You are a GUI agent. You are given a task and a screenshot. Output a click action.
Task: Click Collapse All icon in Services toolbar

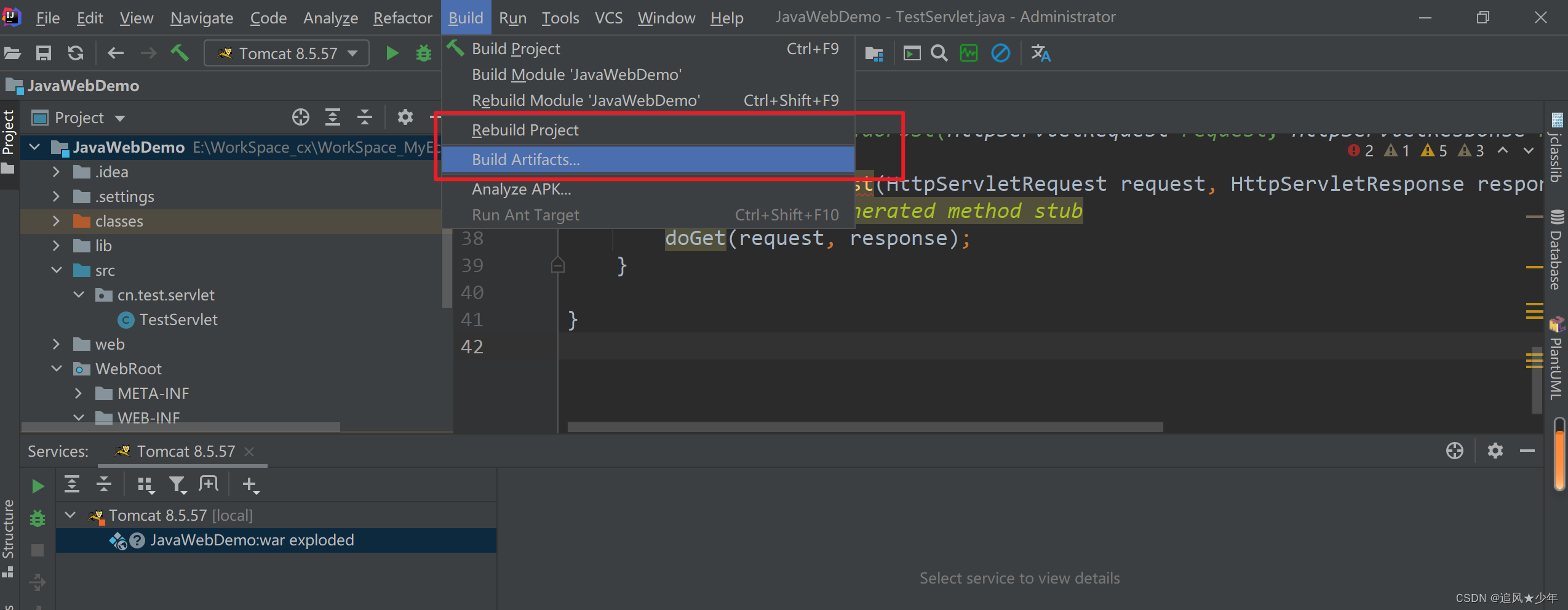click(x=104, y=484)
